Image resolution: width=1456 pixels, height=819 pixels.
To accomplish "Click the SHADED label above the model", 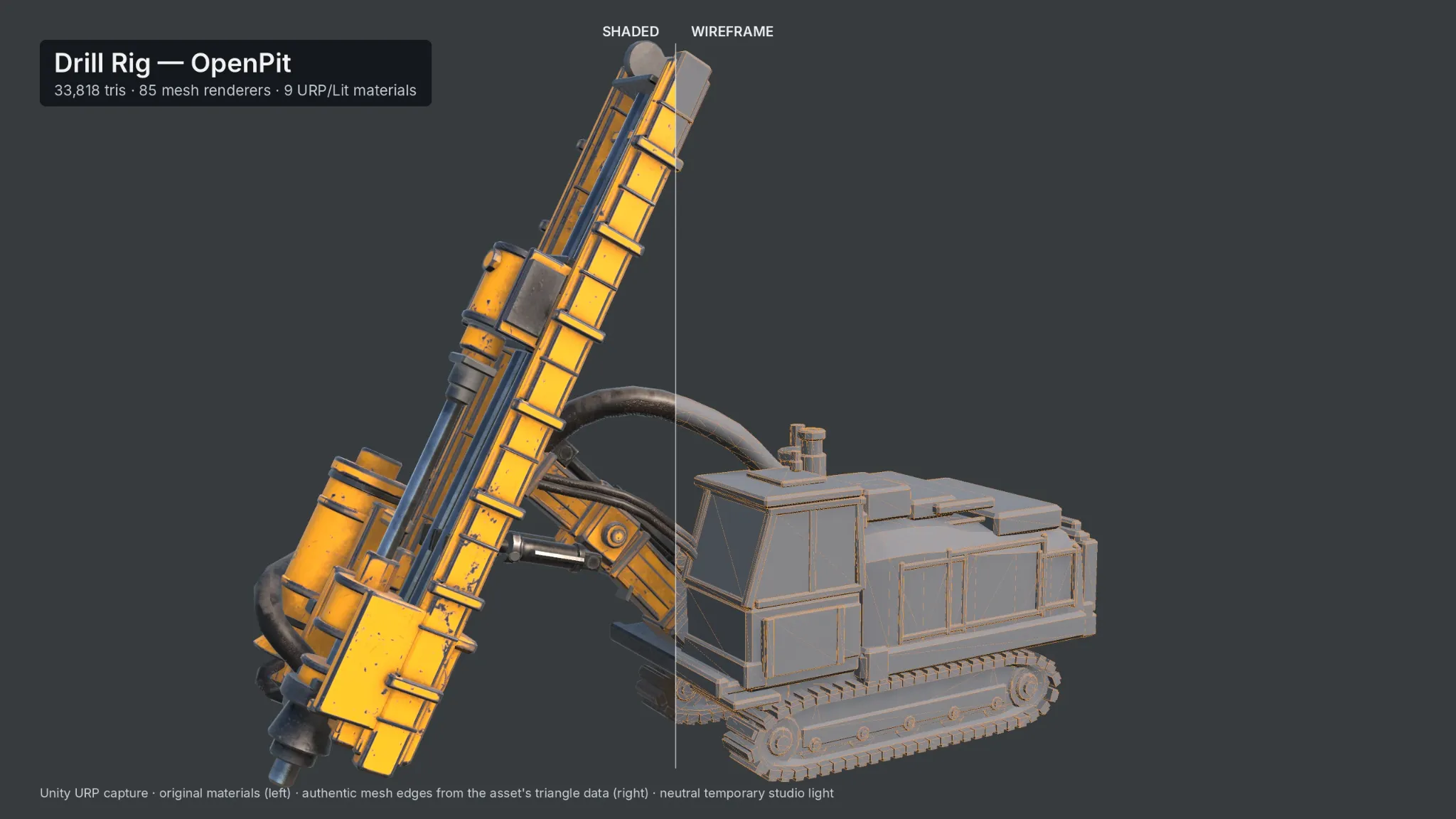I will 630,31.
